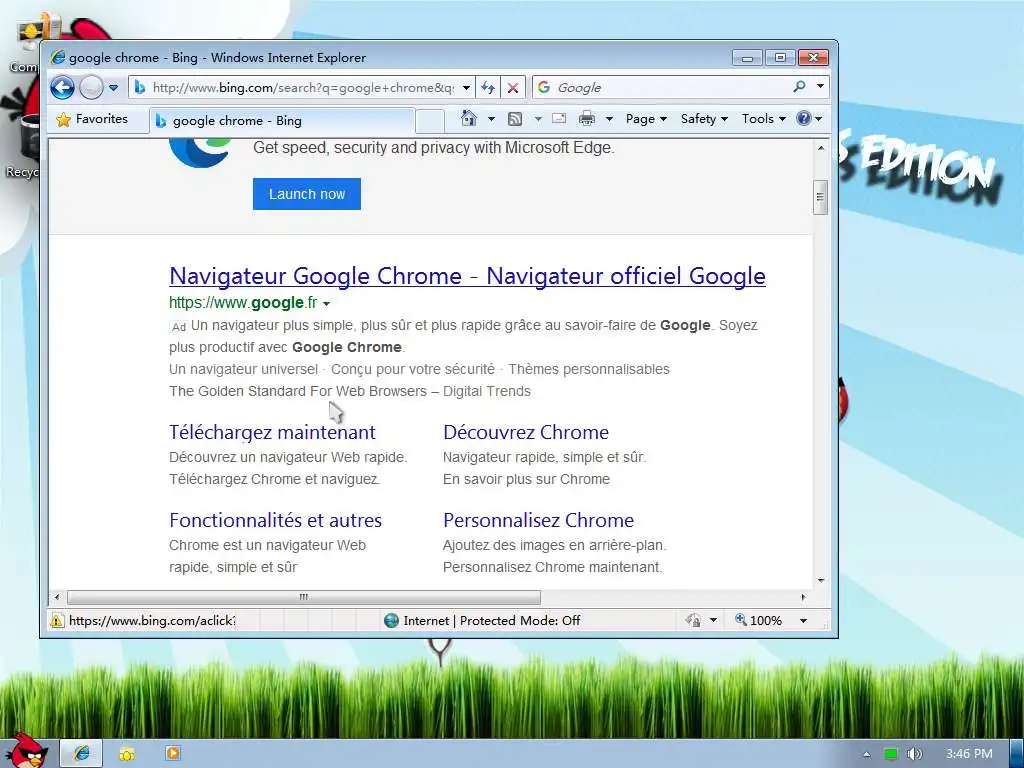
Task: Open a new blank tab
Action: 430,121
